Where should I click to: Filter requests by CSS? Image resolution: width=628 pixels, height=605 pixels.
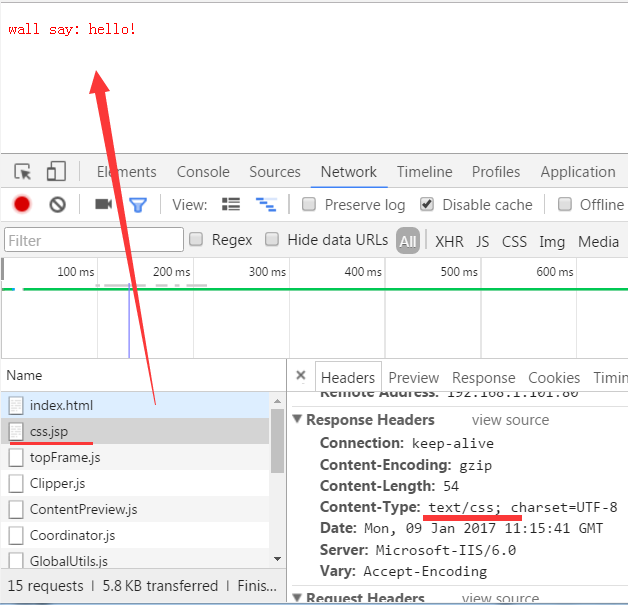pos(514,241)
